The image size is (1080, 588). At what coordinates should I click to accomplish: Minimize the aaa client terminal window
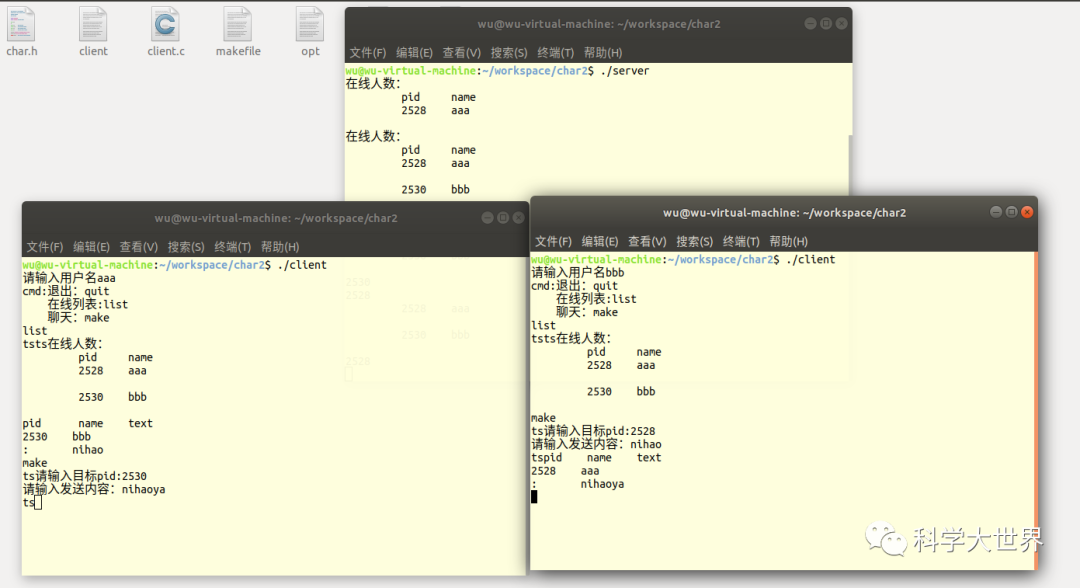click(487, 218)
